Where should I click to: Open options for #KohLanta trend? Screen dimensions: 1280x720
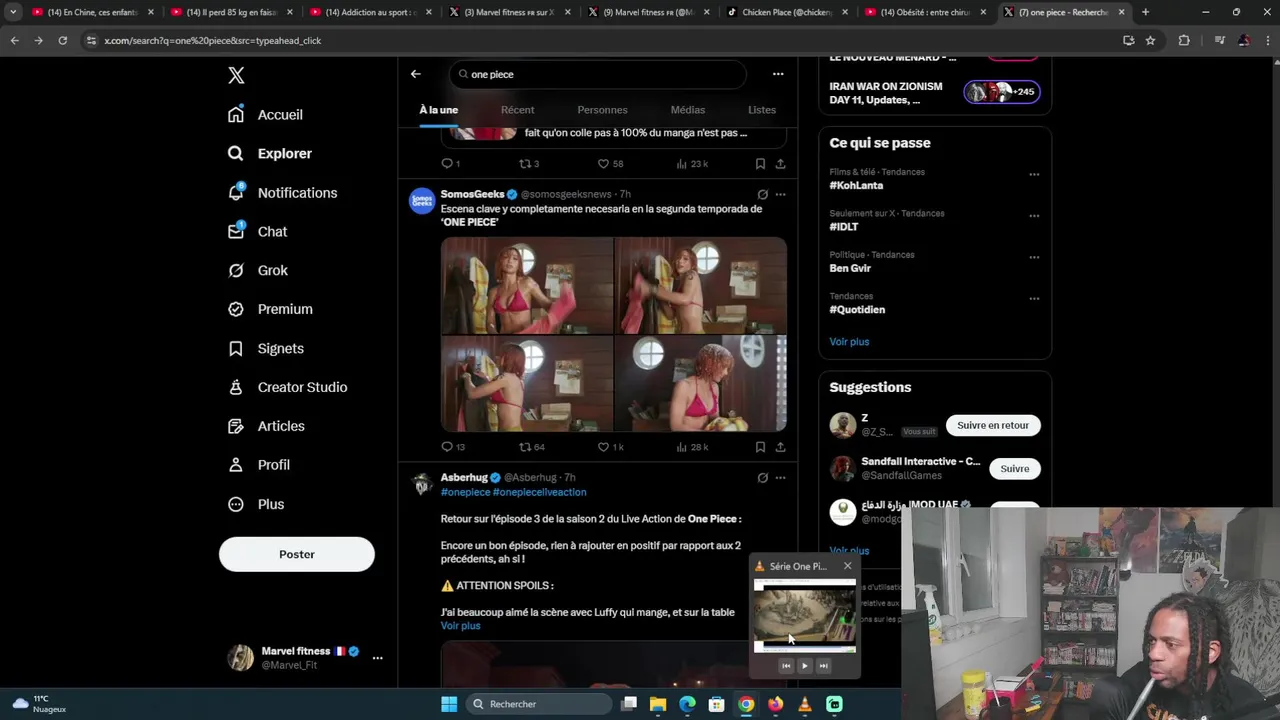[x=1034, y=174]
